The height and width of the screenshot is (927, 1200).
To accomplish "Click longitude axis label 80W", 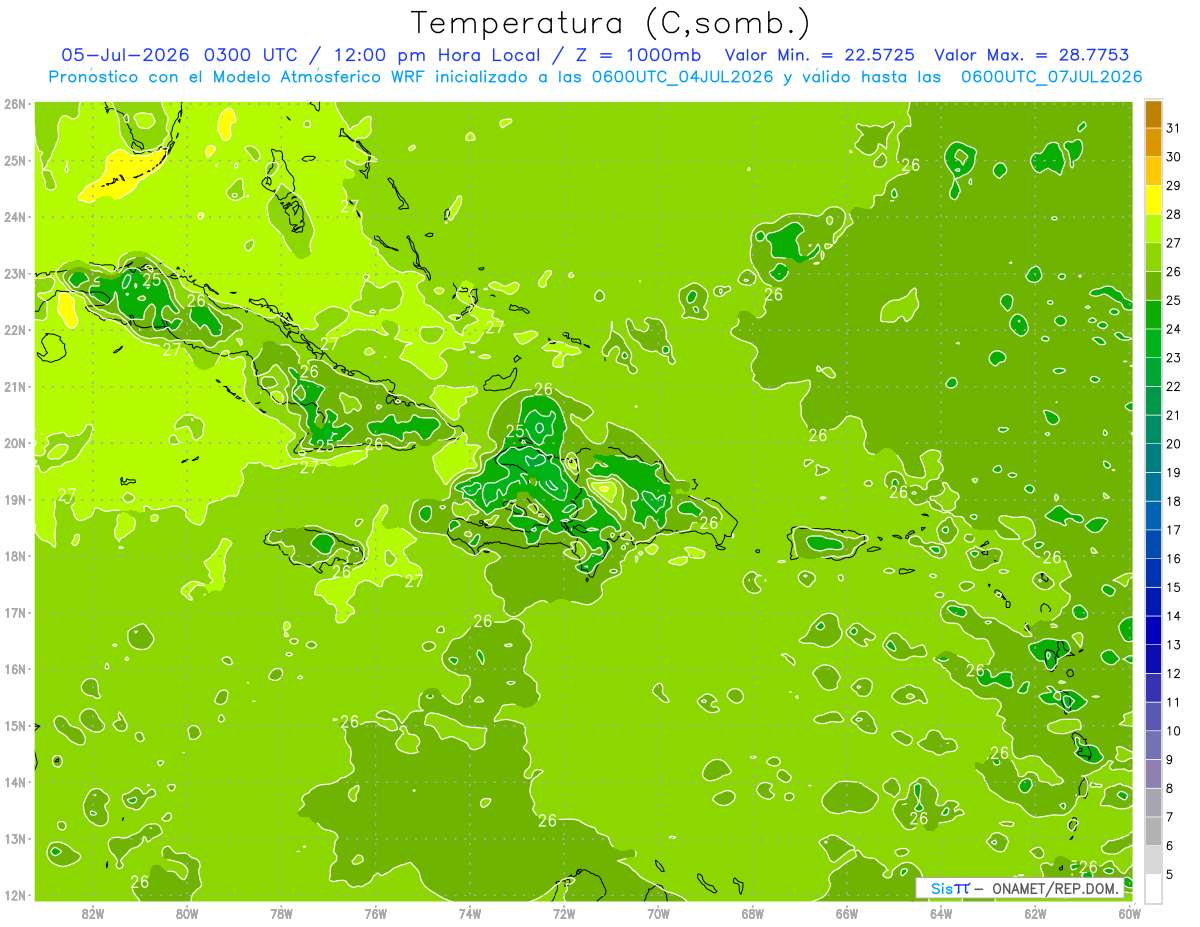I will tap(187, 912).
